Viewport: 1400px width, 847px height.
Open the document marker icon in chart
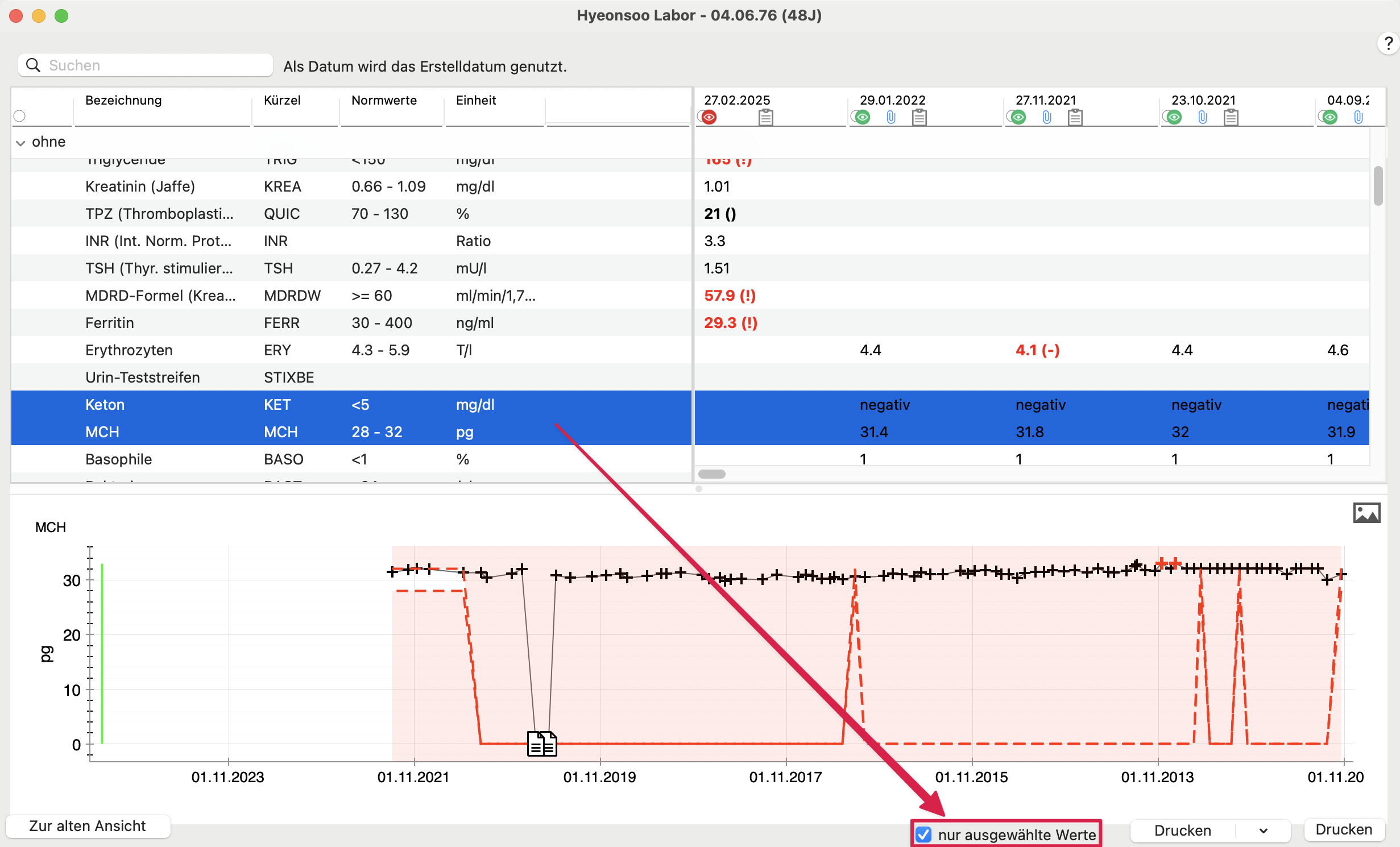coord(542,744)
